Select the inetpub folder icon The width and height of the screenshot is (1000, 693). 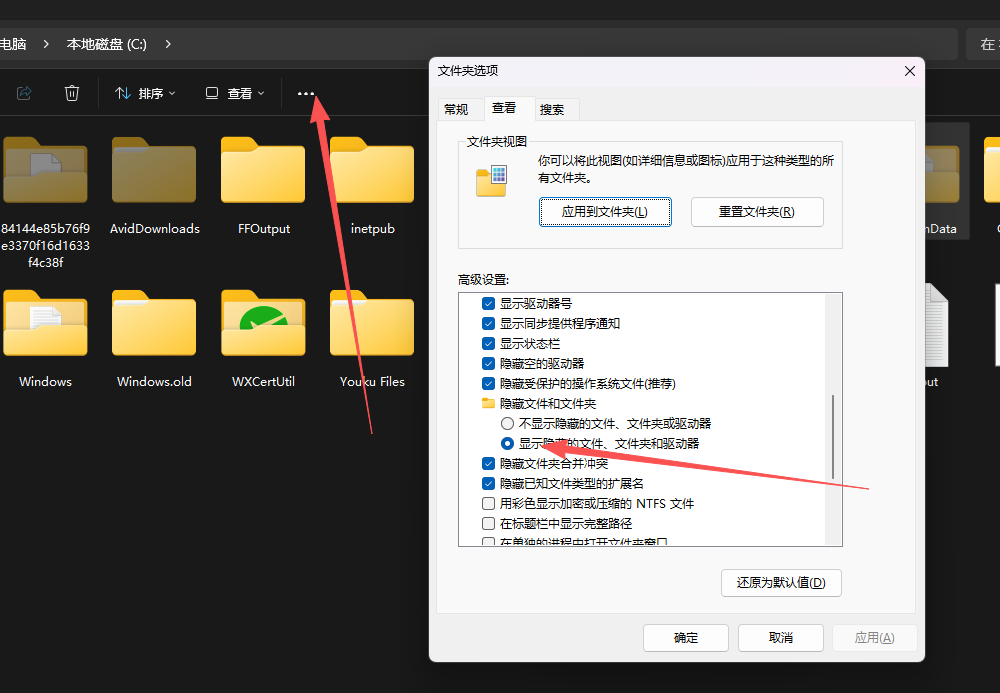pos(372,170)
